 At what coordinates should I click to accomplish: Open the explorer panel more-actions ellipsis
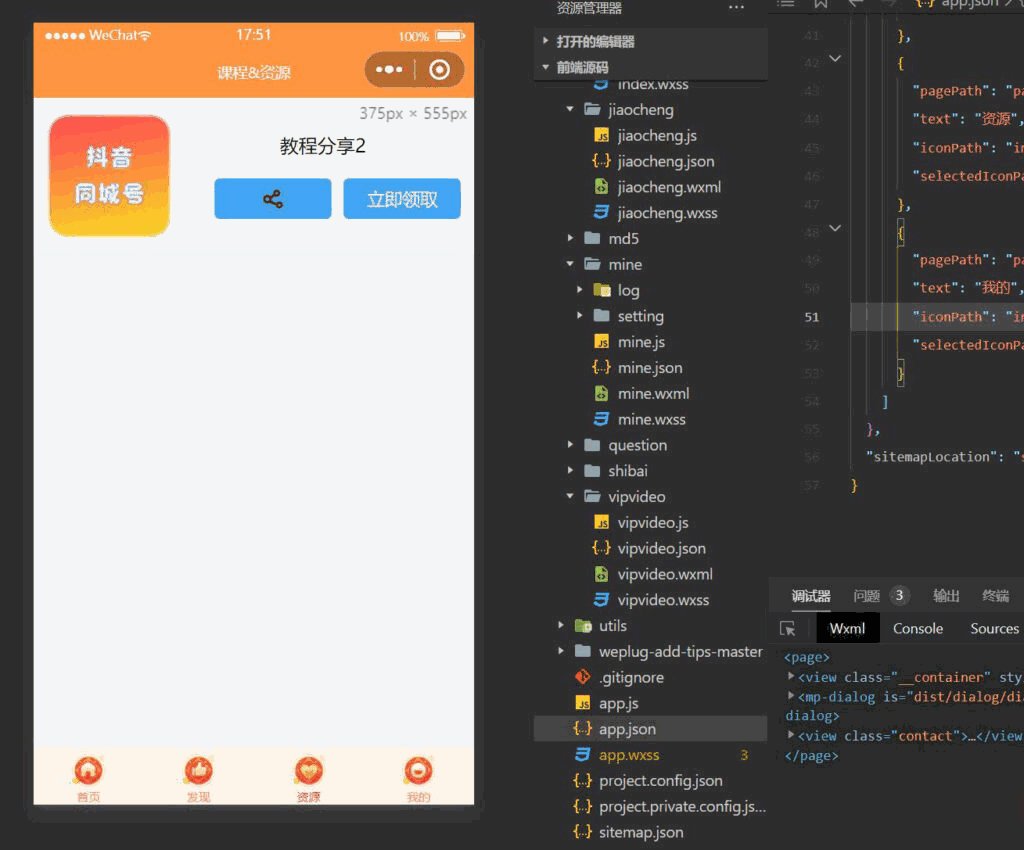click(737, 8)
